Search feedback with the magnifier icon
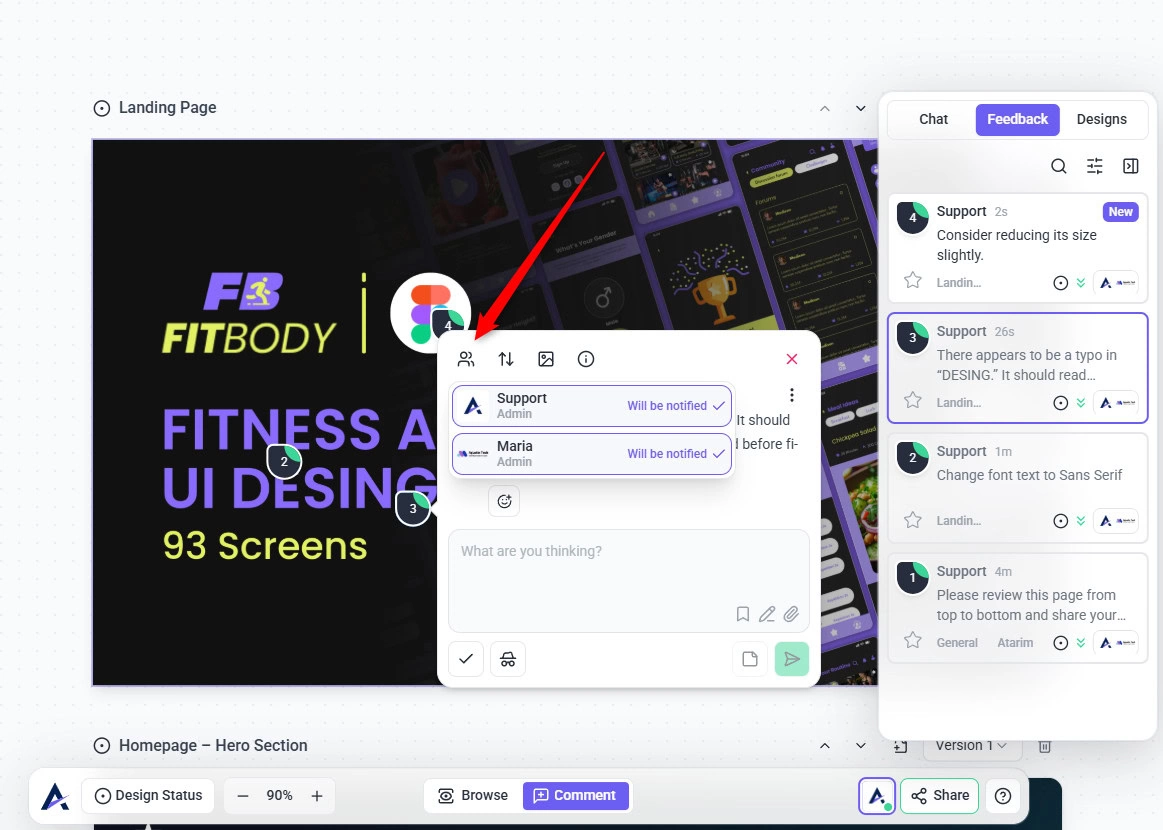The width and height of the screenshot is (1163, 830). point(1058,166)
